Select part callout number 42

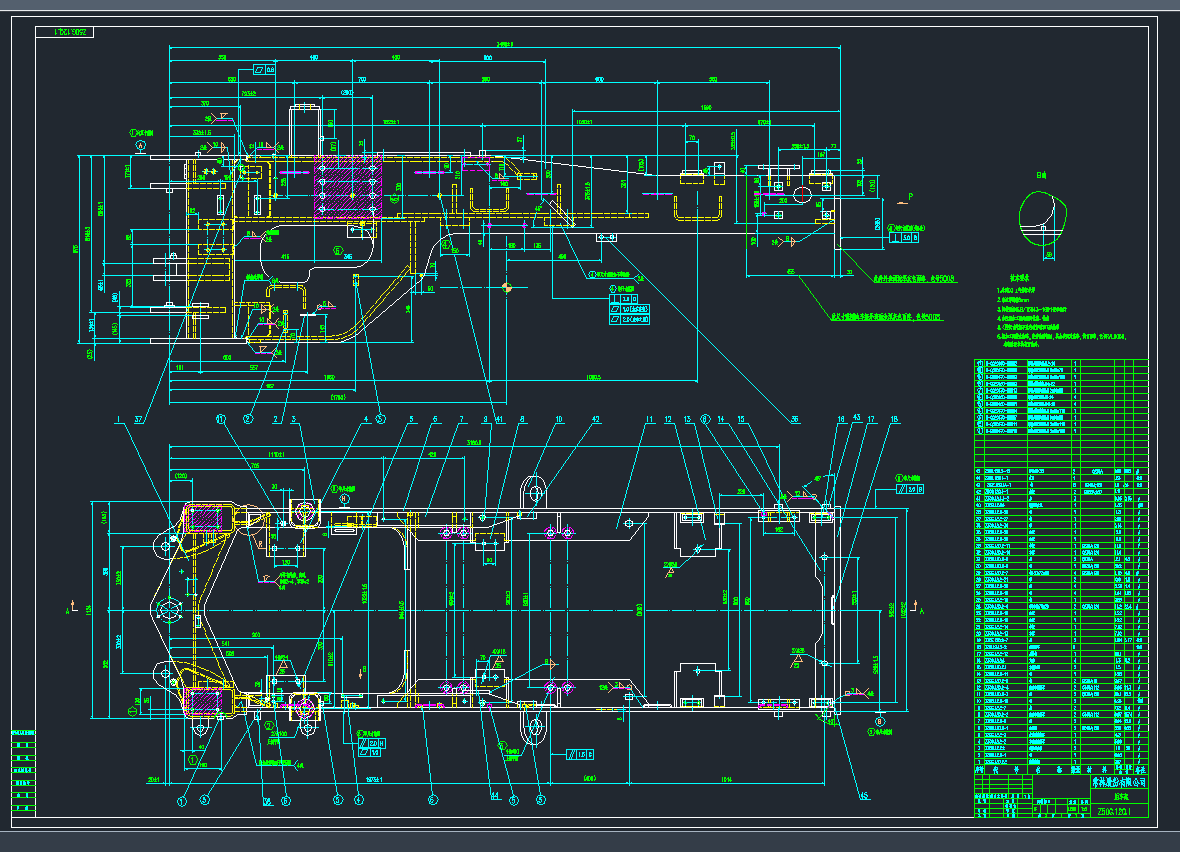coord(596,419)
